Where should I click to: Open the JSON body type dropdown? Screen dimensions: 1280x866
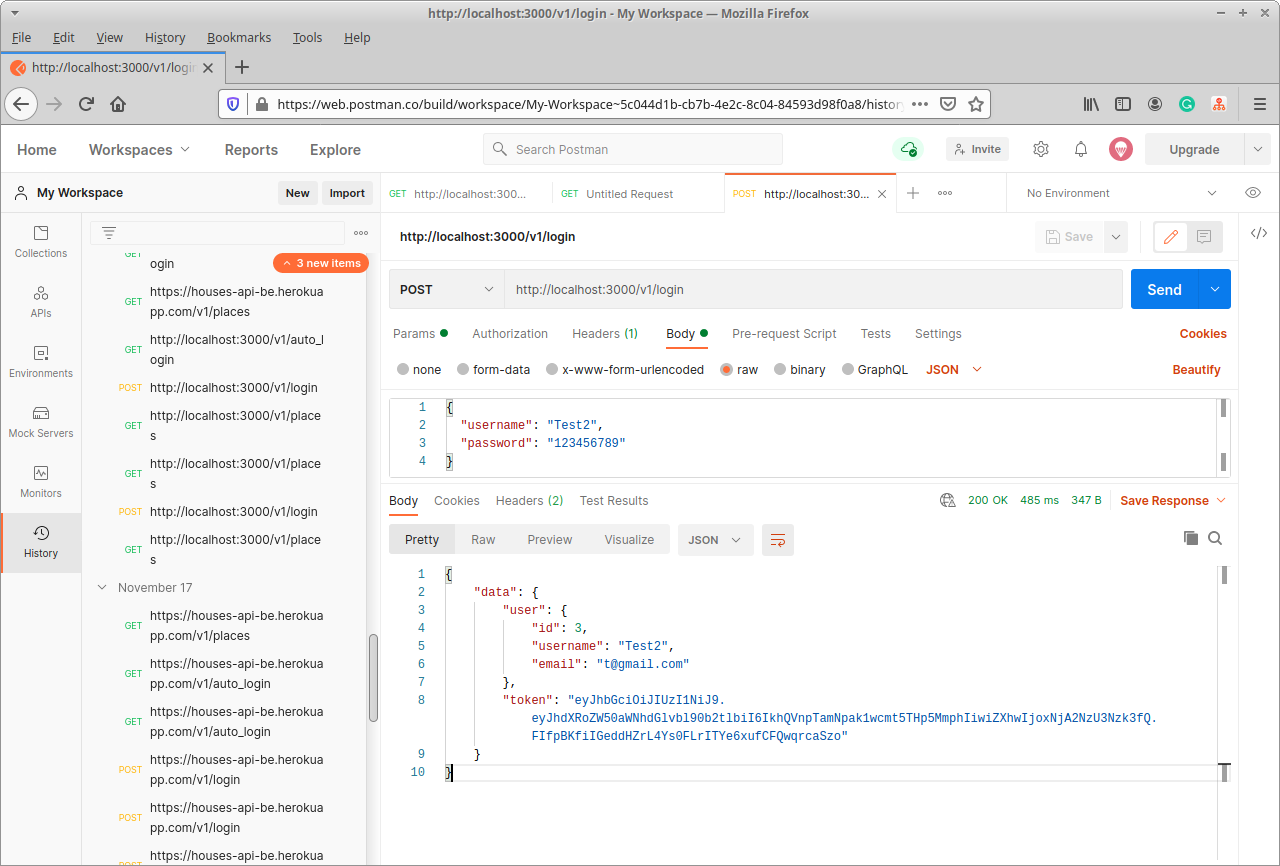click(954, 369)
